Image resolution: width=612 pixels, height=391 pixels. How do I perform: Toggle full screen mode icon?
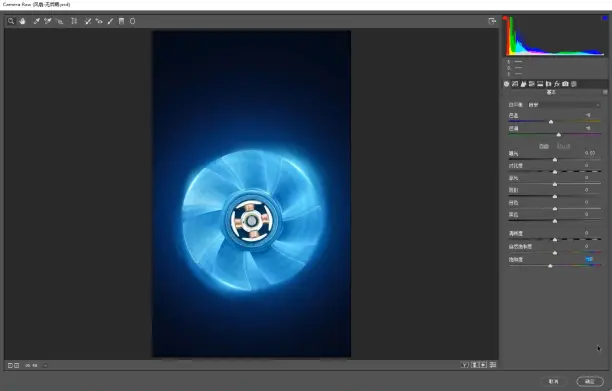point(492,21)
